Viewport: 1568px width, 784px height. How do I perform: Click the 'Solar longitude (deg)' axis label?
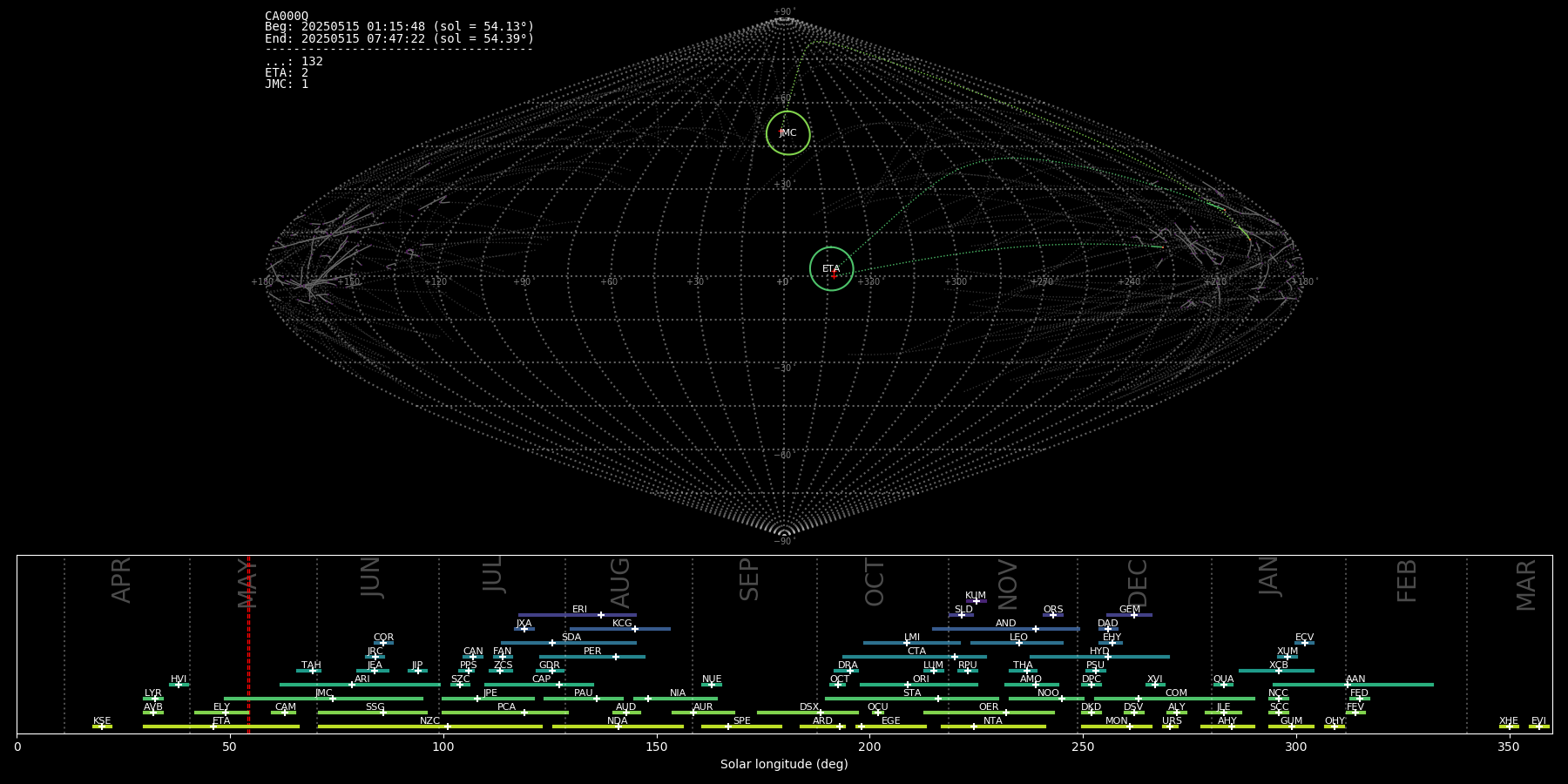[784, 764]
